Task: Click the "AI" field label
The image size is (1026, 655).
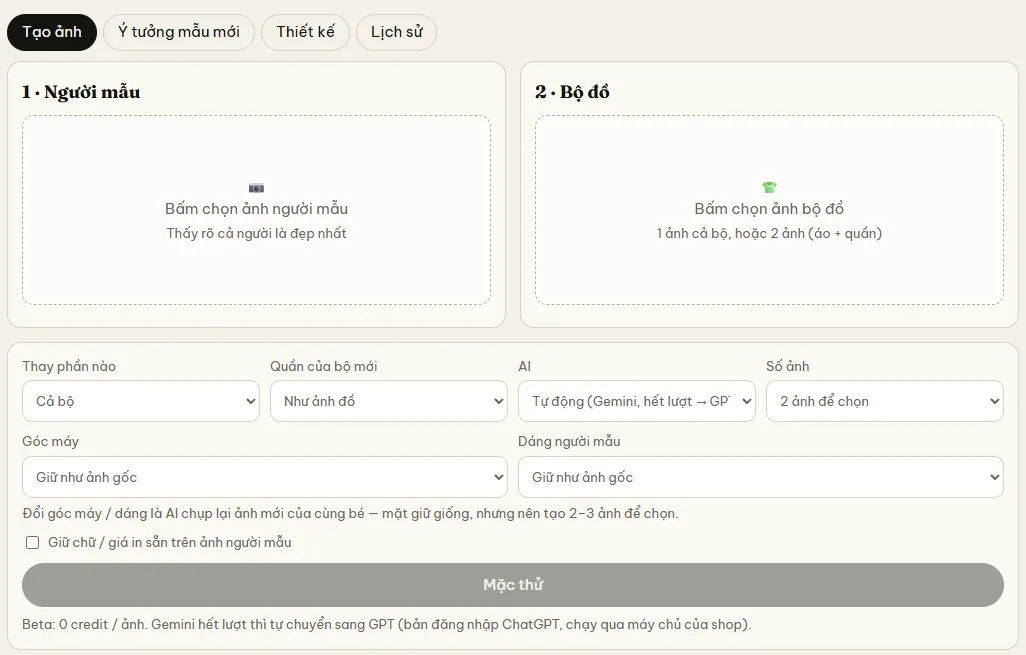Action: tap(525, 366)
